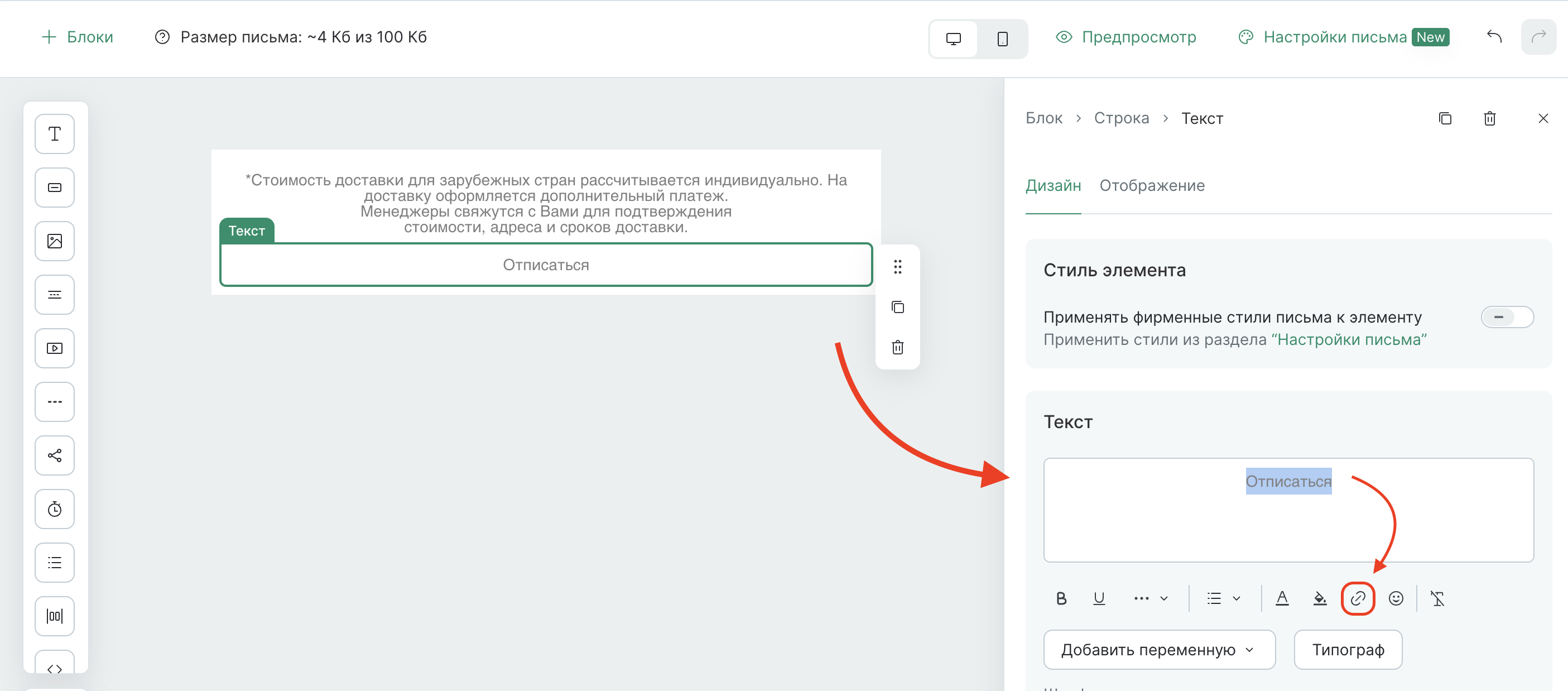Switch to desktop preview mode
Image resolution: width=1568 pixels, height=691 pixels.
[x=953, y=39]
